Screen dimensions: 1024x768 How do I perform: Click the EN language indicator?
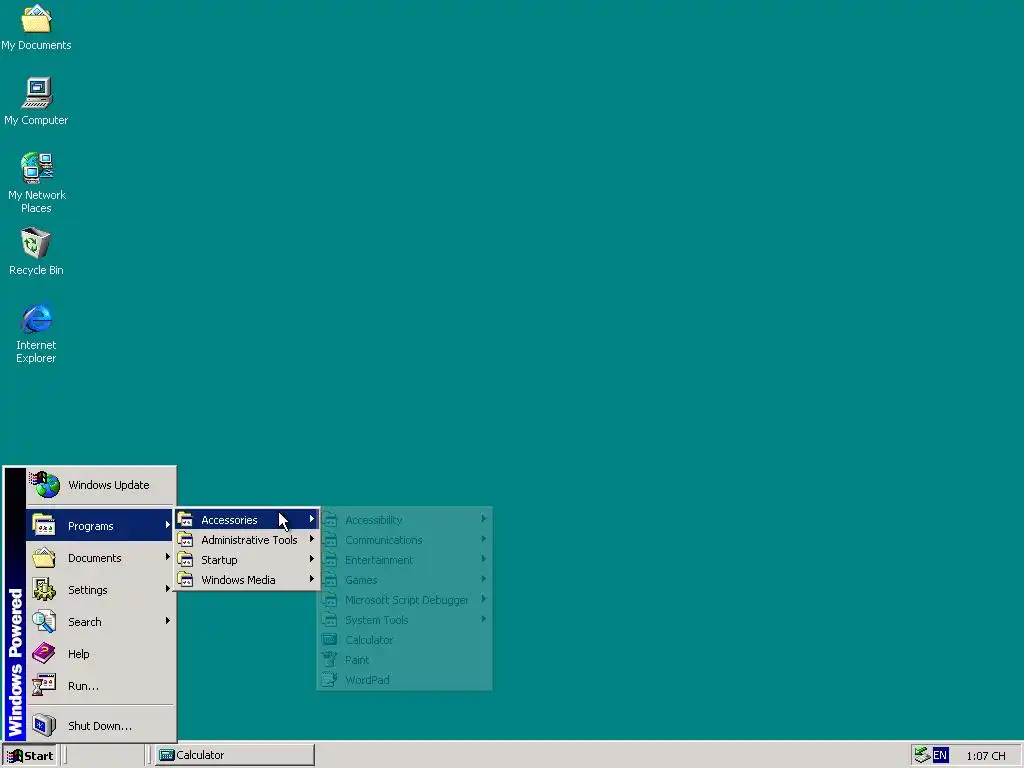(x=940, y=756)
